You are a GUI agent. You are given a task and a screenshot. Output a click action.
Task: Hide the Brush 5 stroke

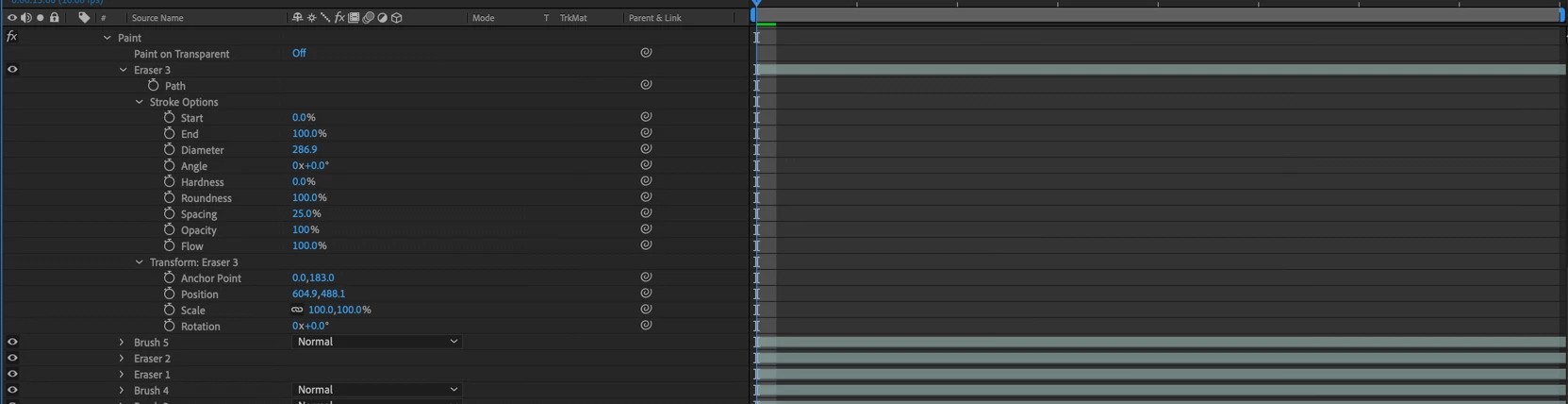pos(12,342)
